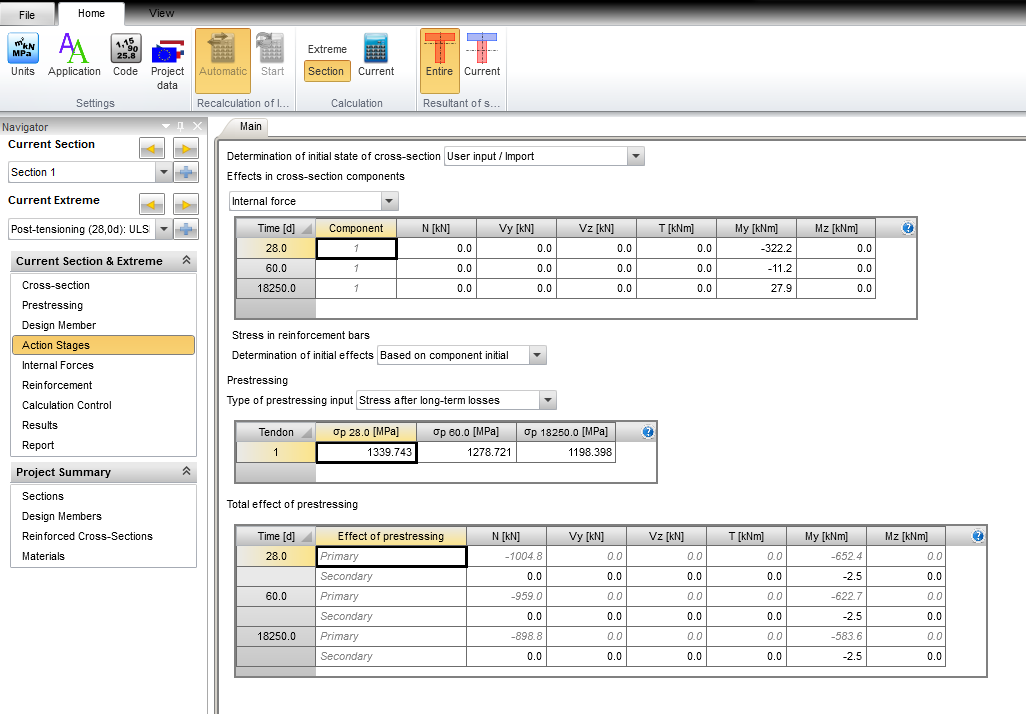Expand the Internal force dropdown
The width and height of the screenshot is (1026, 714).
coord(388,201)
